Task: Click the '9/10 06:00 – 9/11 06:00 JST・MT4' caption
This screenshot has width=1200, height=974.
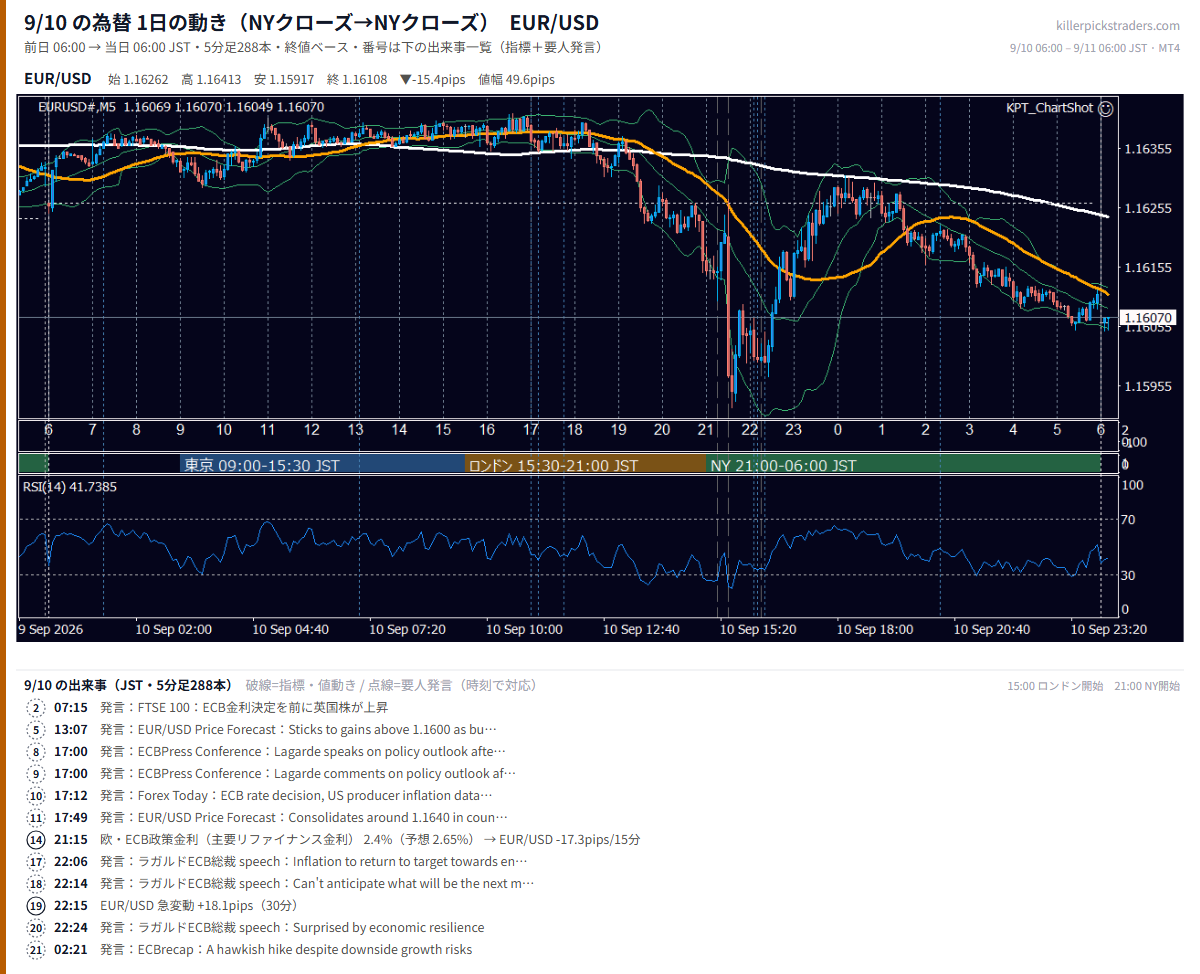Action: tap(1095, 48)
